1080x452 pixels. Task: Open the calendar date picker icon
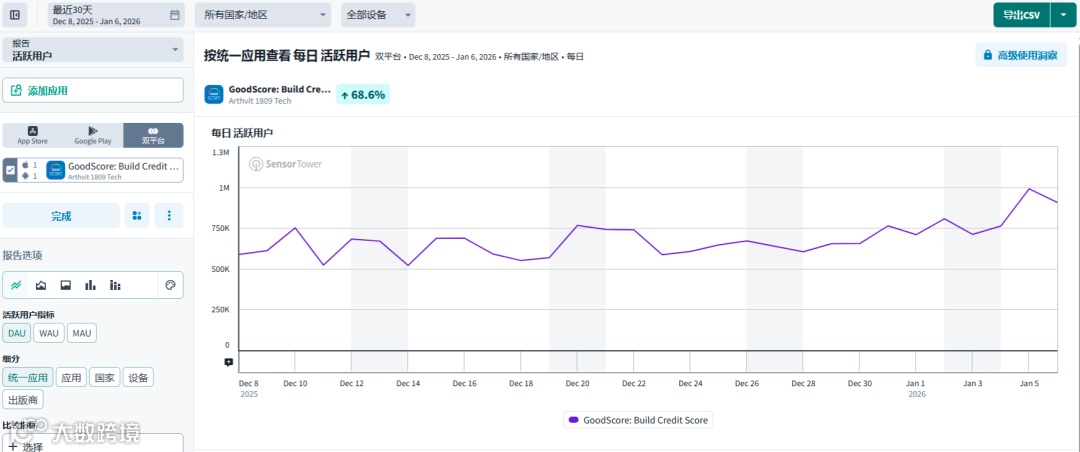174,14
